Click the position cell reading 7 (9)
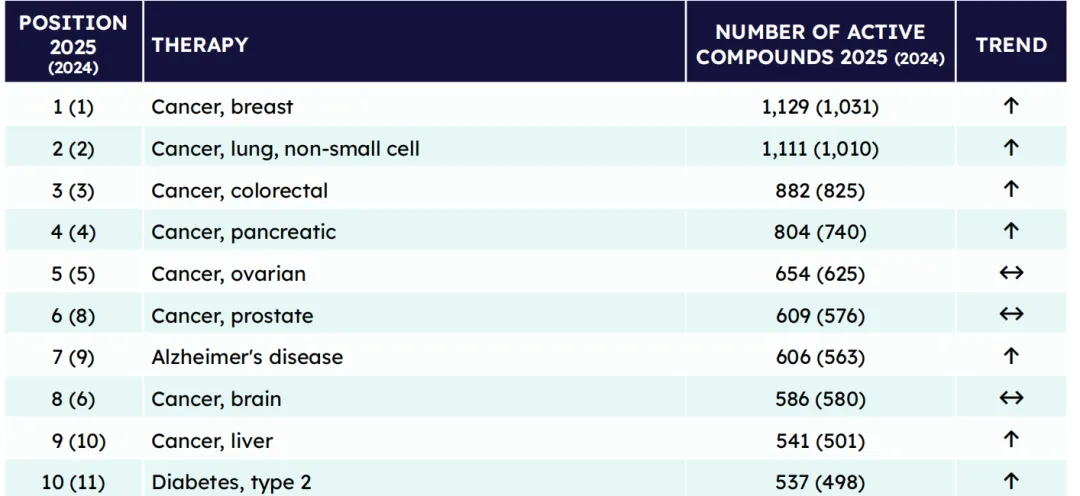 coord(73,357)
